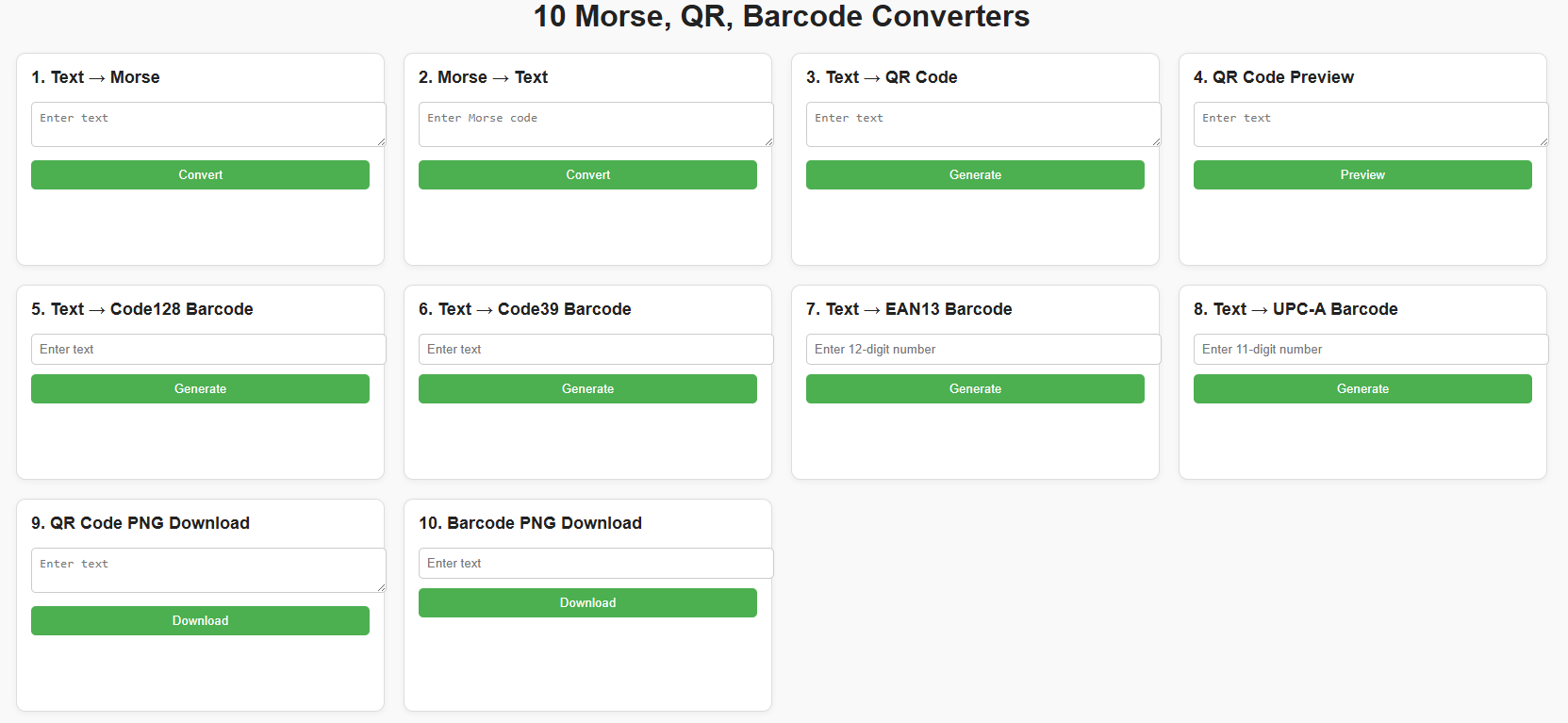1568x723 pixels.
Task: Focus the Morse code input textarea
Action: tap(595, 124)
